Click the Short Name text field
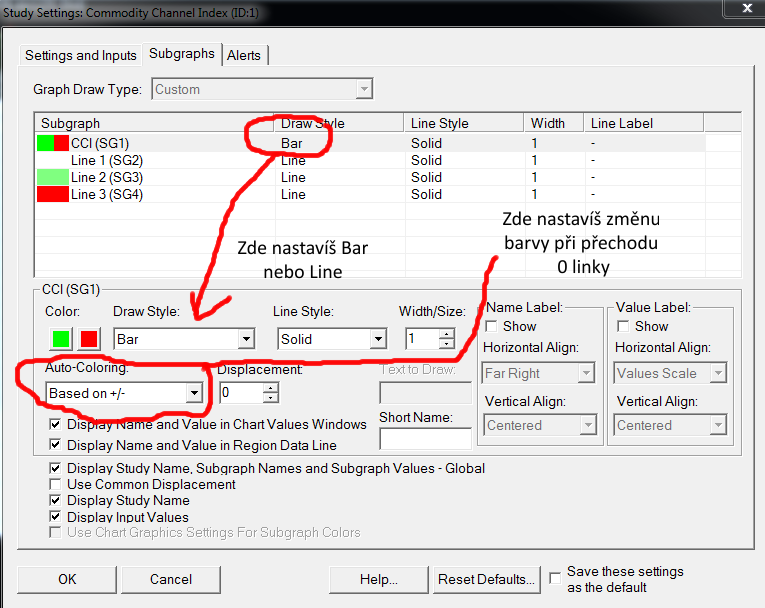Image resolution: width=765 pixels, height=608 pixels. (425, 438)
